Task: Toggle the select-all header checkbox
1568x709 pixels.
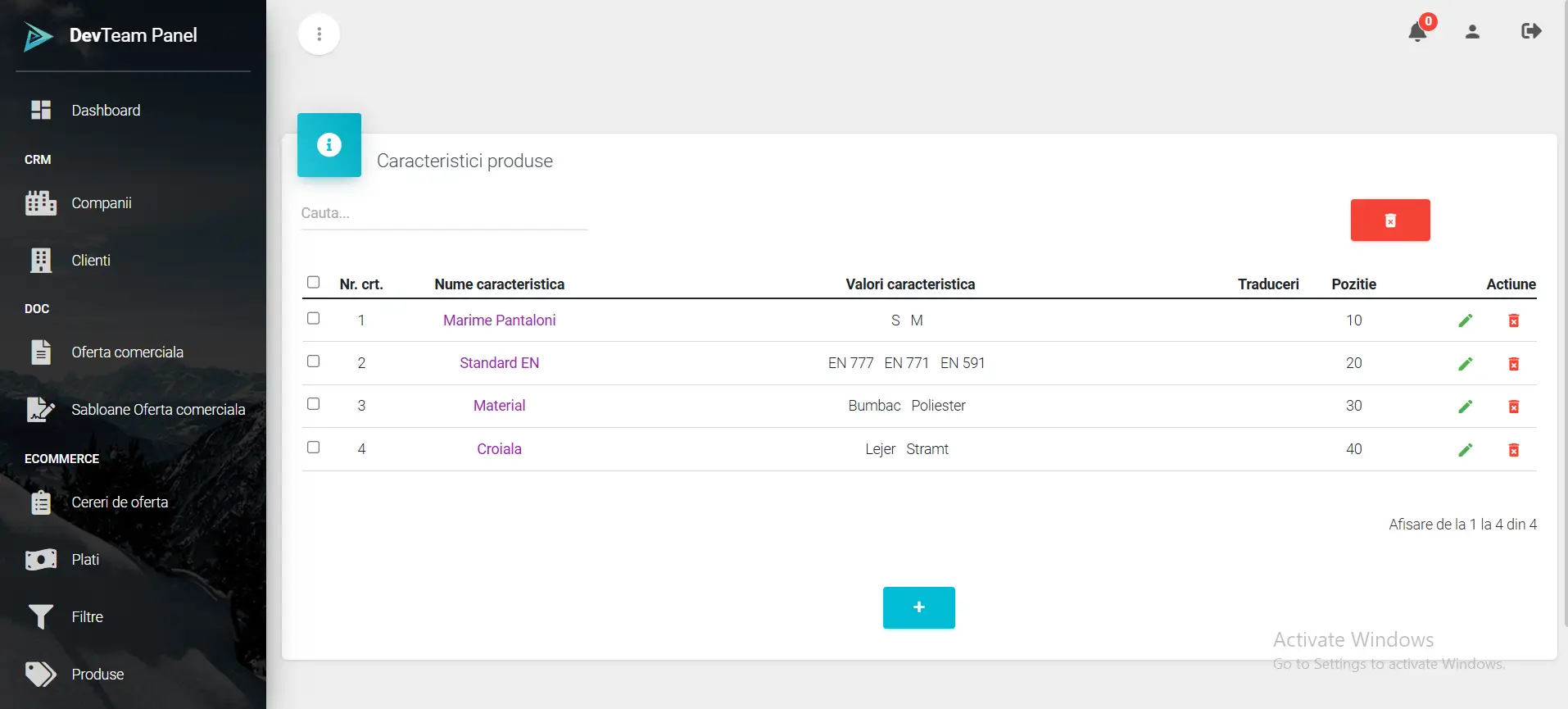Action: (x=313, y=282)
